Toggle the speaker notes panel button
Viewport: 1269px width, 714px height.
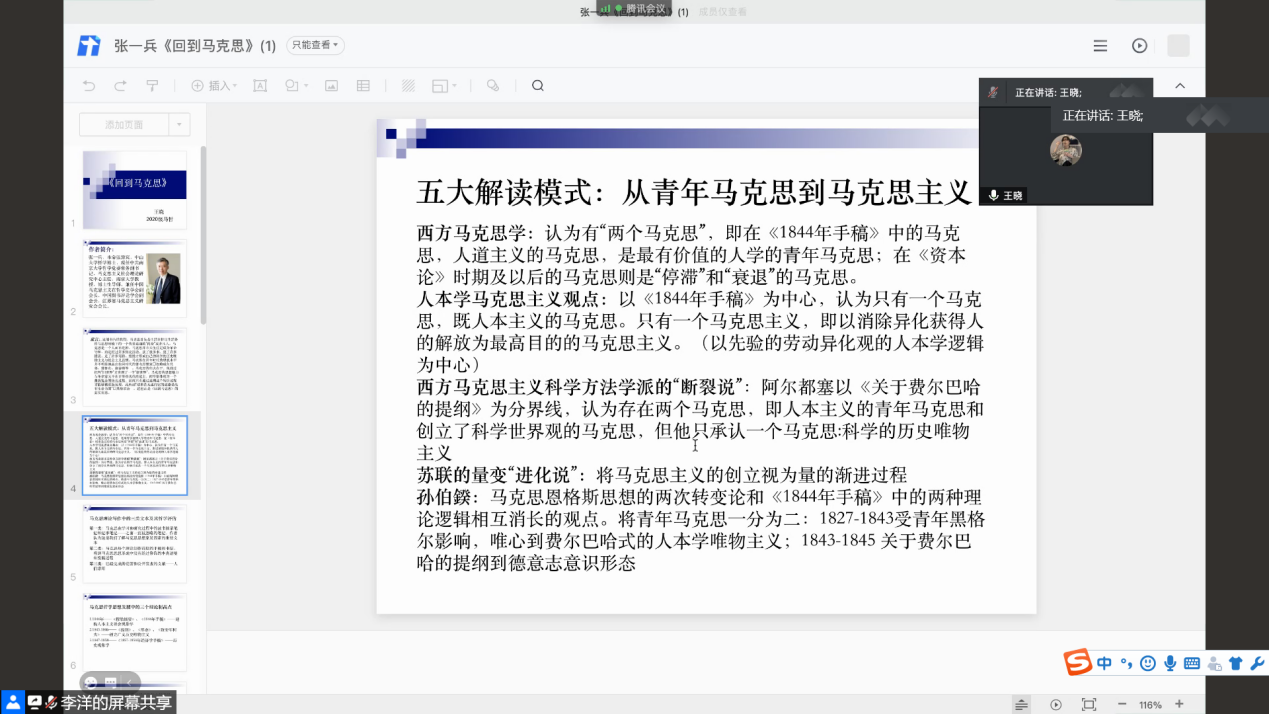coord(1021,704)
